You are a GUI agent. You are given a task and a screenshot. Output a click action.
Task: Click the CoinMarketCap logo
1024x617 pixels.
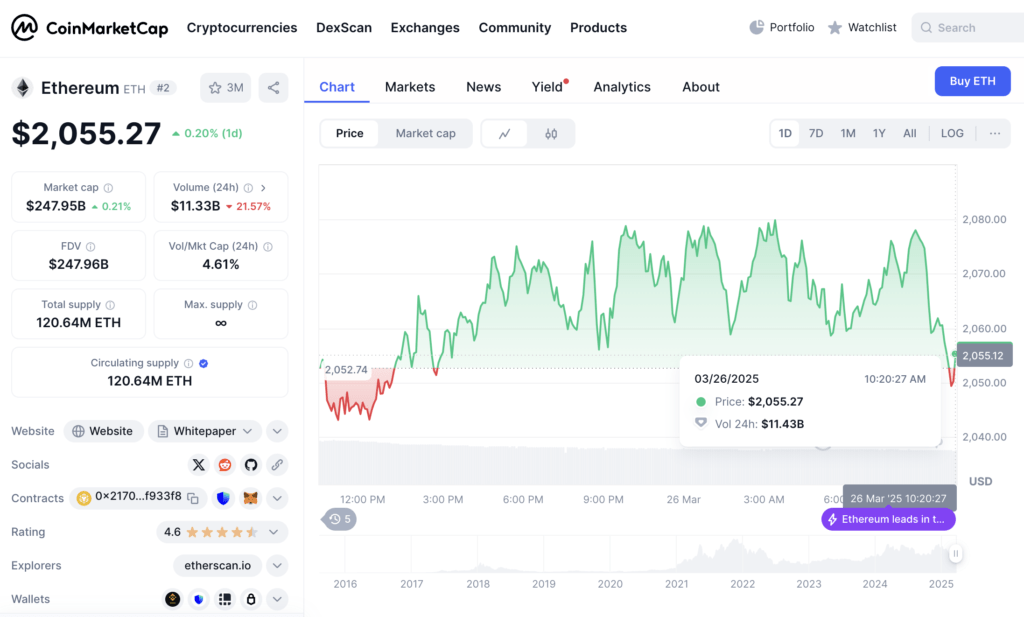89,27
